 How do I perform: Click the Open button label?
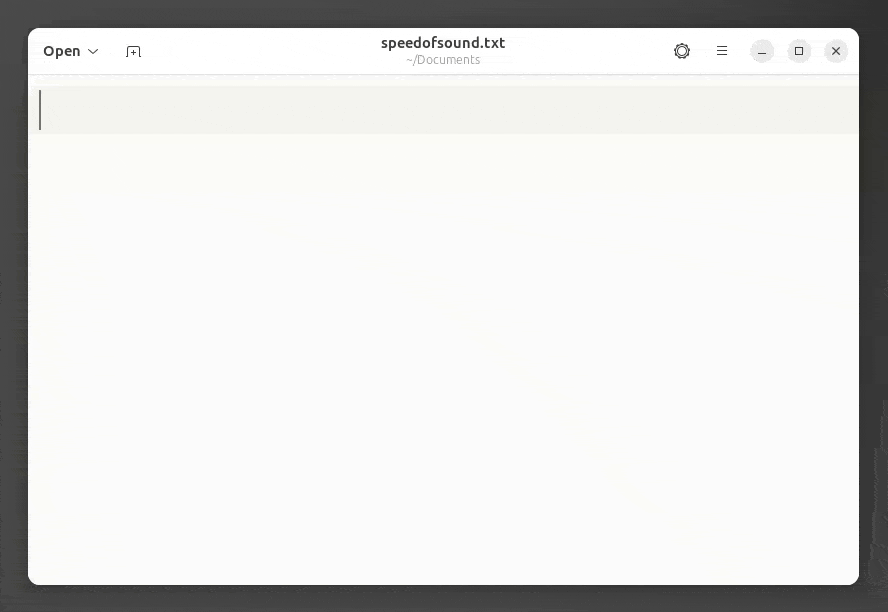click(x=62, y=51)
